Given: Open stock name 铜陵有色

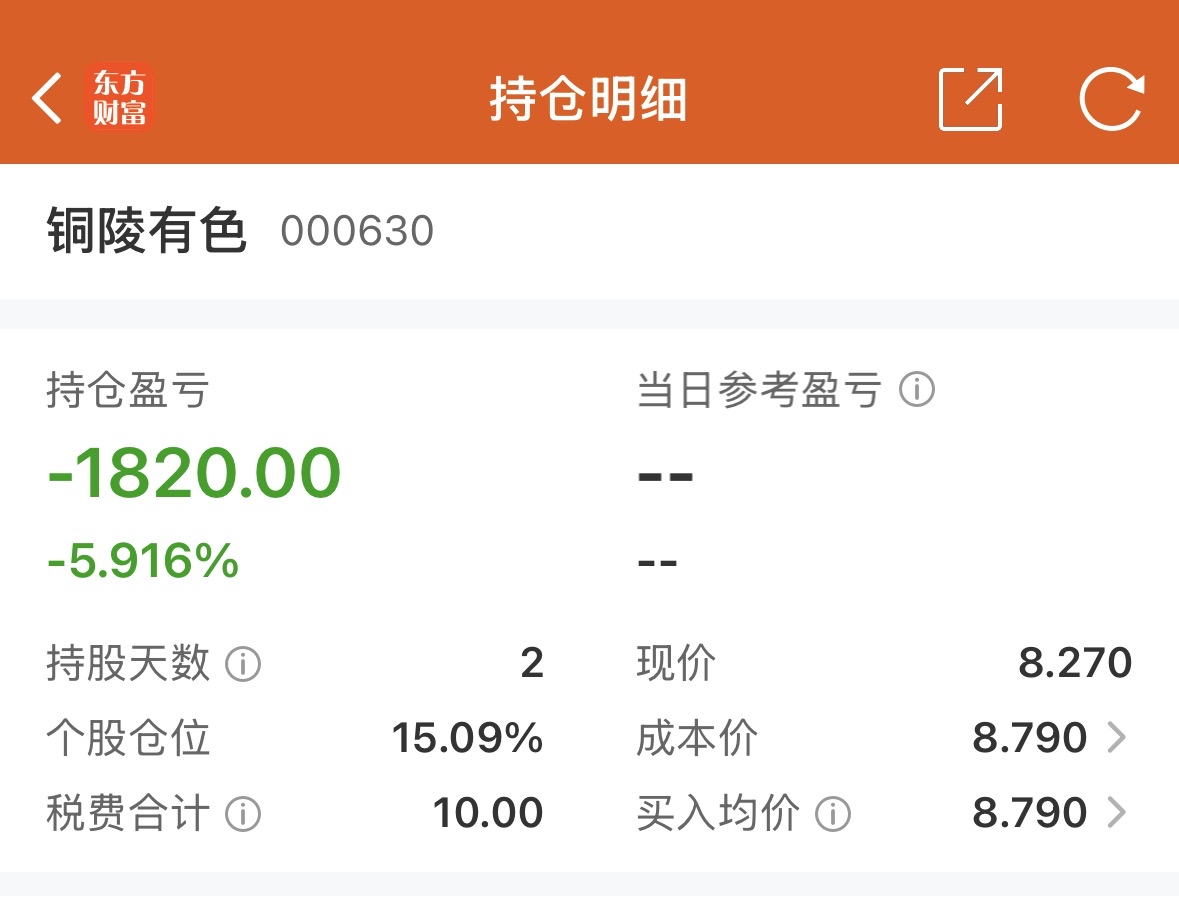Looking at the screenshot, I should click(x=146, y=232).
